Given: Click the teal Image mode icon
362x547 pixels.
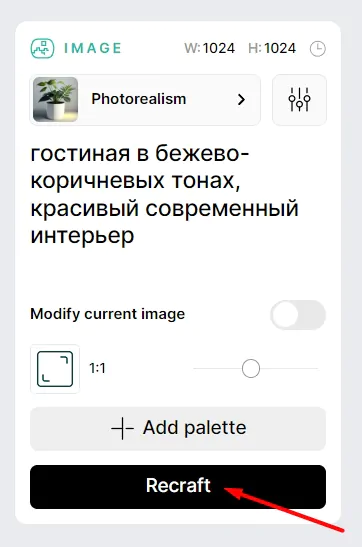Looking at the screenshot, I should (x=42, y=48).
